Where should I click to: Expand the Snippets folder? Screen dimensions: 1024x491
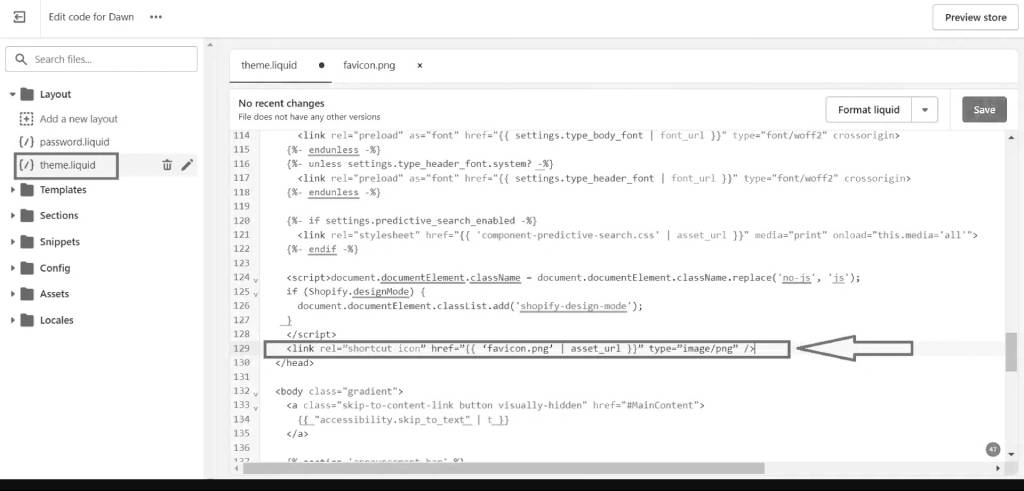coord(12,242)
